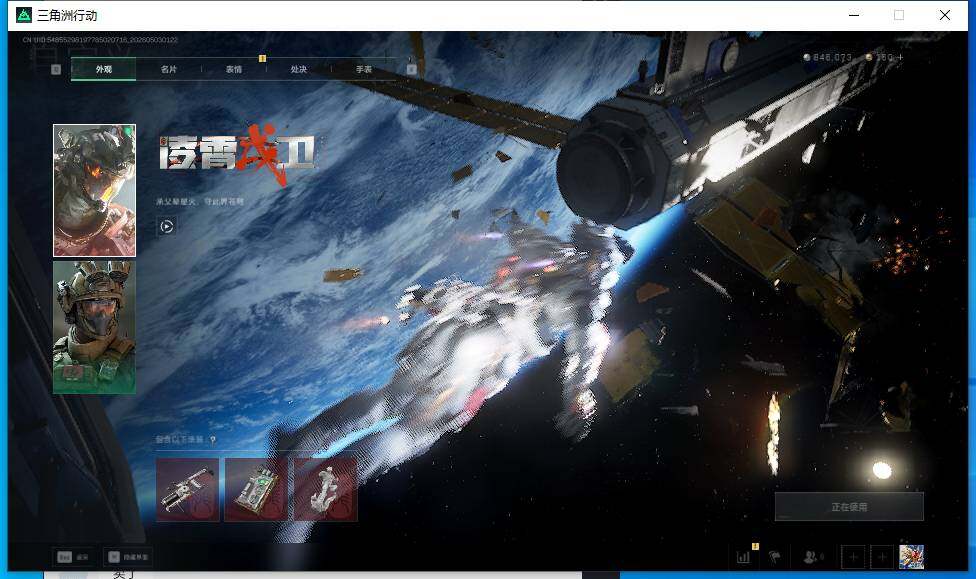Open the 表情 tab
This screenshot has width=976, height=579.
point(233,69)
